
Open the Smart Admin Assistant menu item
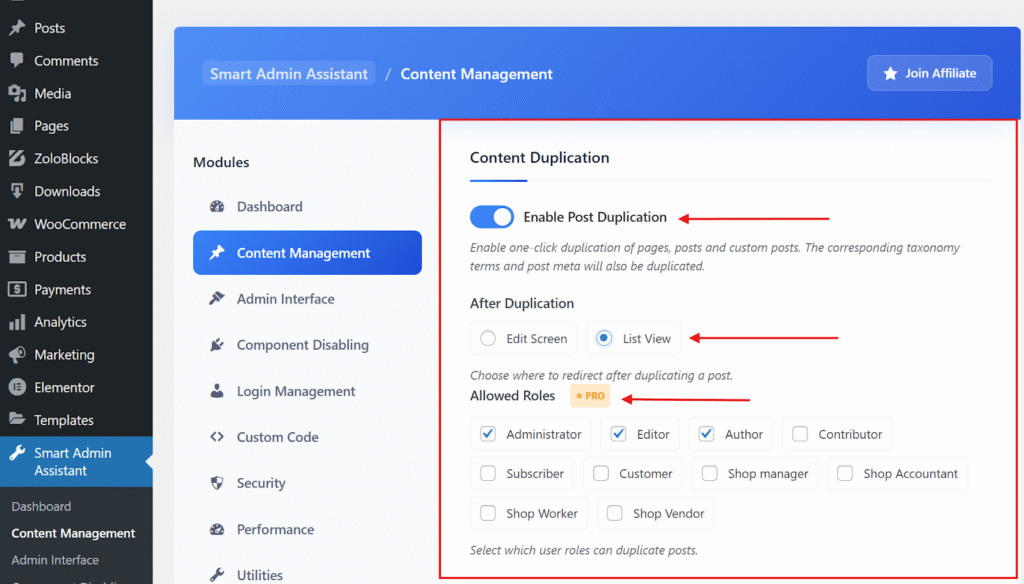(x=76, y=461)
